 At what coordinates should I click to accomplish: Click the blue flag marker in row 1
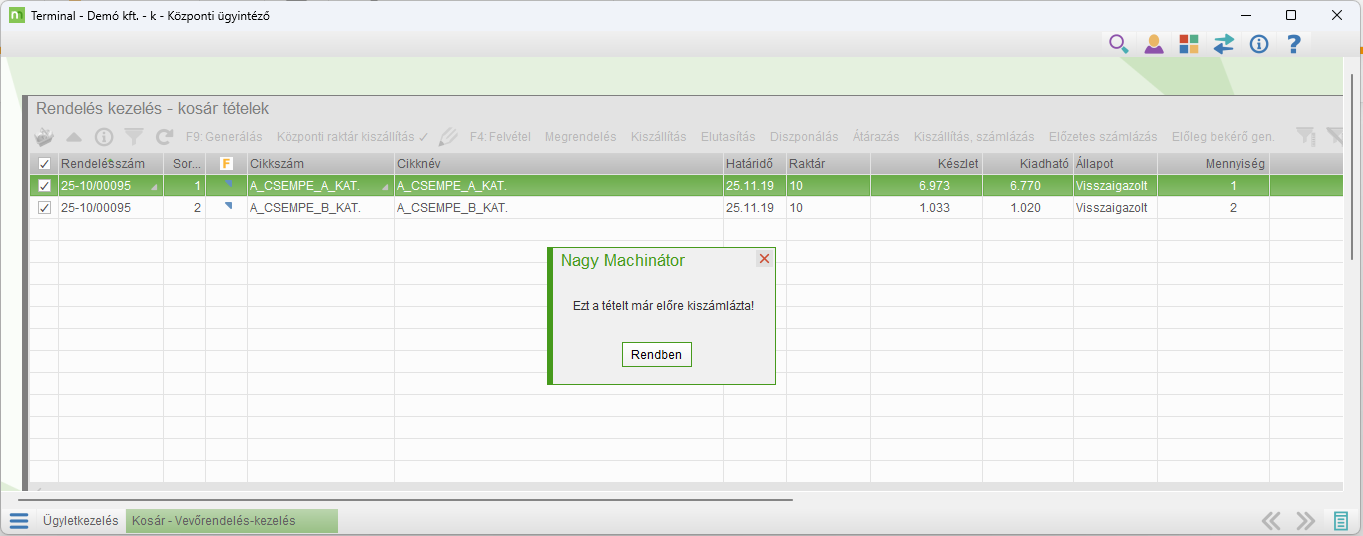(227, 184)
